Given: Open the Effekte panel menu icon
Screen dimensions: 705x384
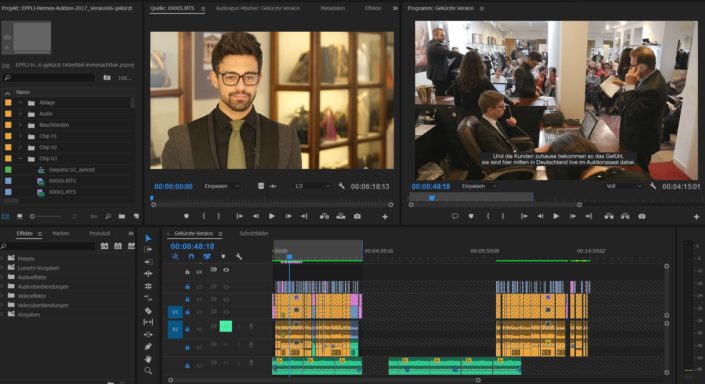Looking at the screenshot, I should click(x=40, y=234).
